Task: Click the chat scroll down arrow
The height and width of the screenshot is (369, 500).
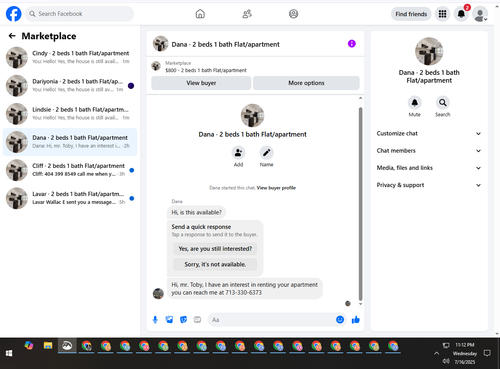Action: pos(360,304)
